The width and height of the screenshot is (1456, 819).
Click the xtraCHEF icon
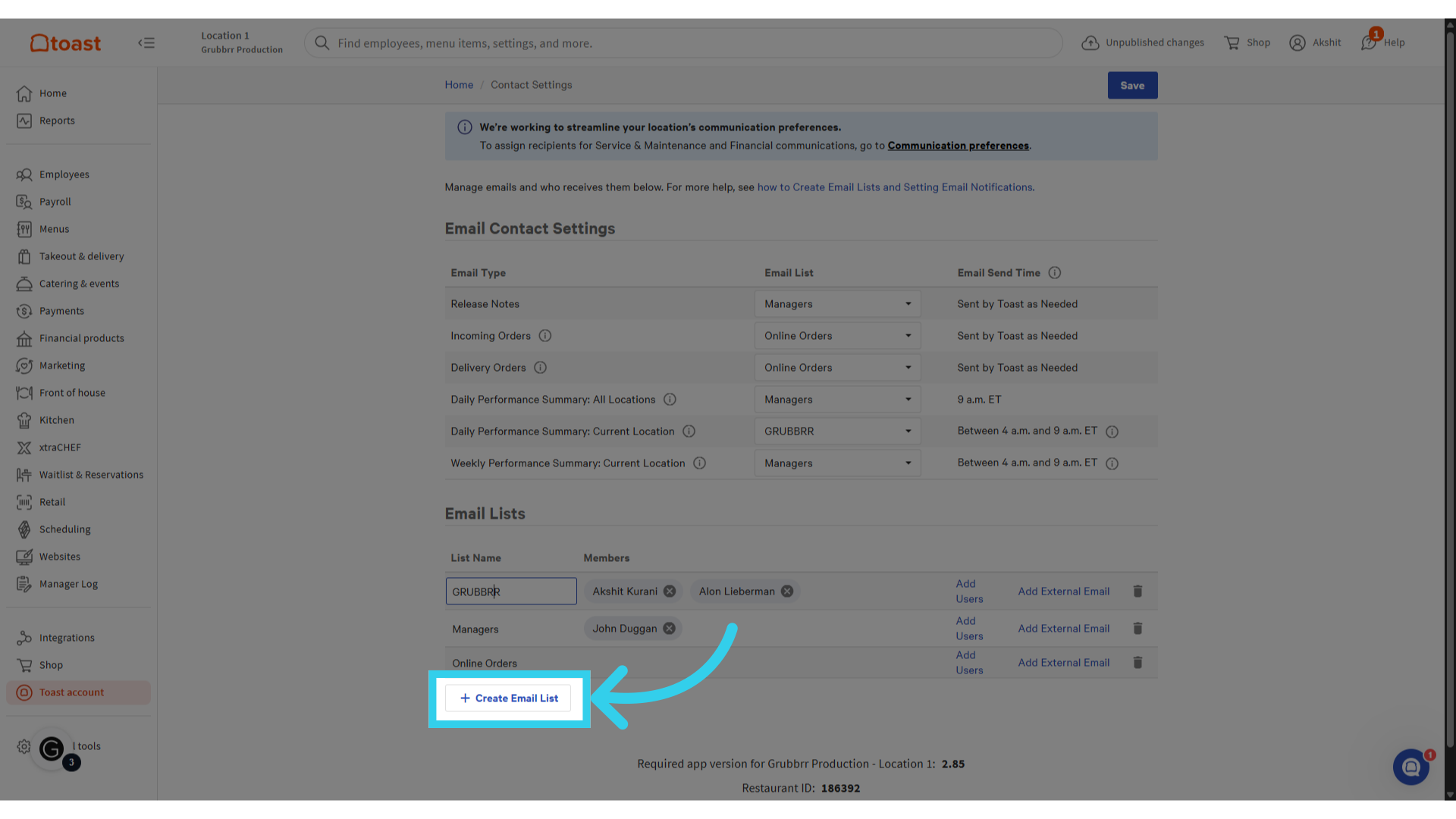(x=24, y=447)
